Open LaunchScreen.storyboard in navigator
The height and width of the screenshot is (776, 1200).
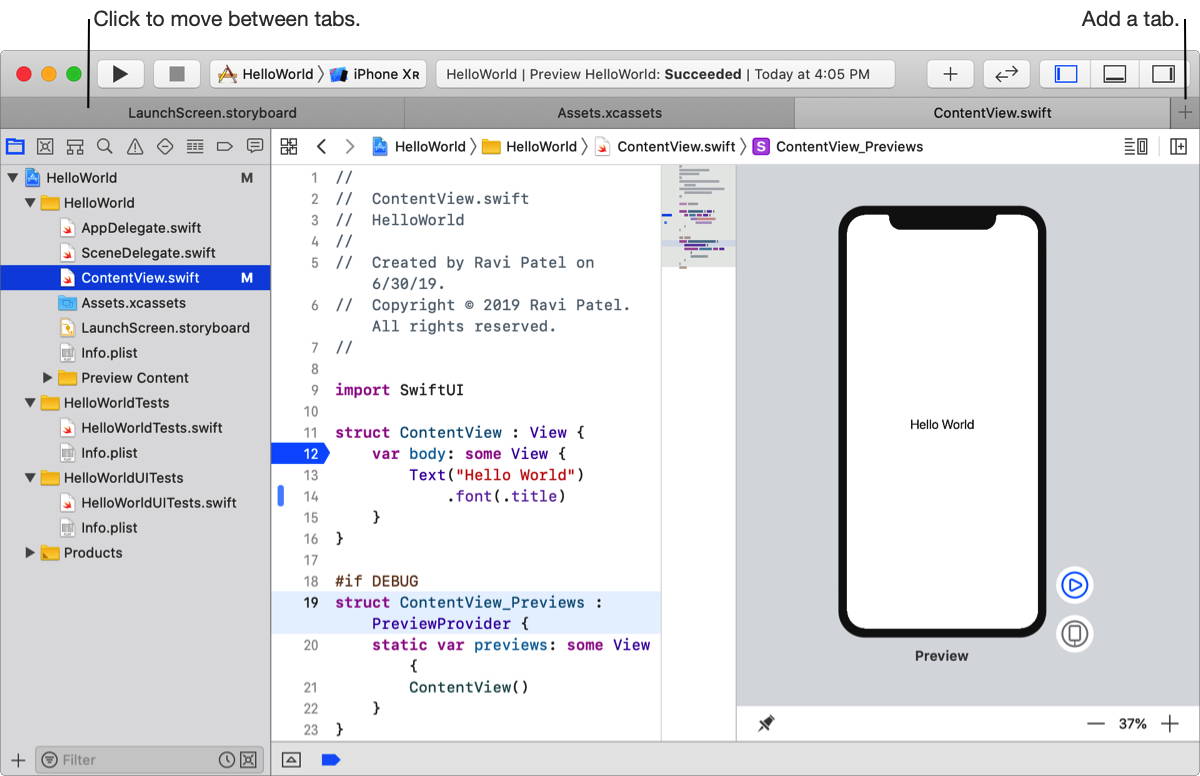[135, 328]
